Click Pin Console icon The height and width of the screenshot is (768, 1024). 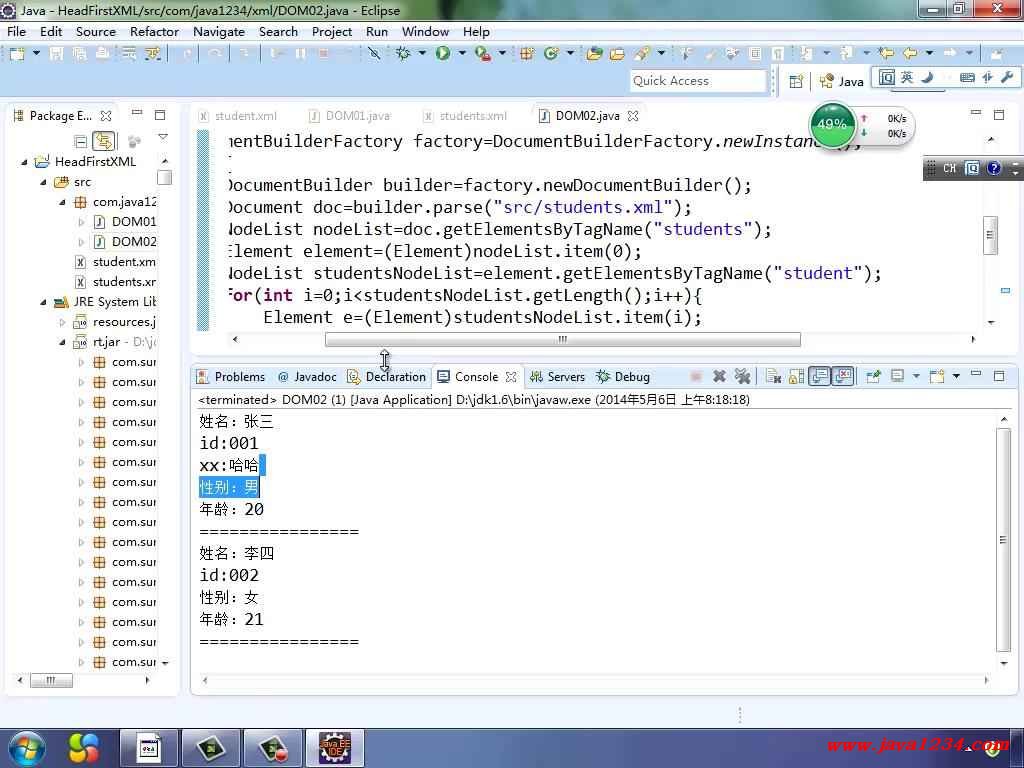[x=873, y=376]
